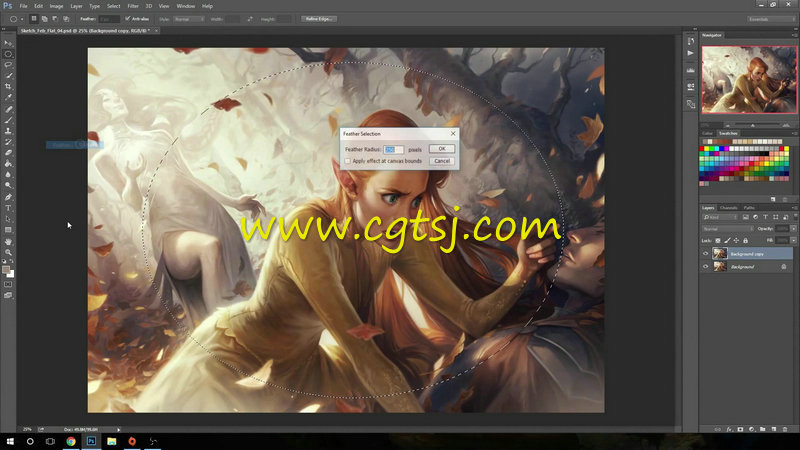
Task: Select the Rectangle shape tool
Action: pyautogui.click(x=8, y=230)
